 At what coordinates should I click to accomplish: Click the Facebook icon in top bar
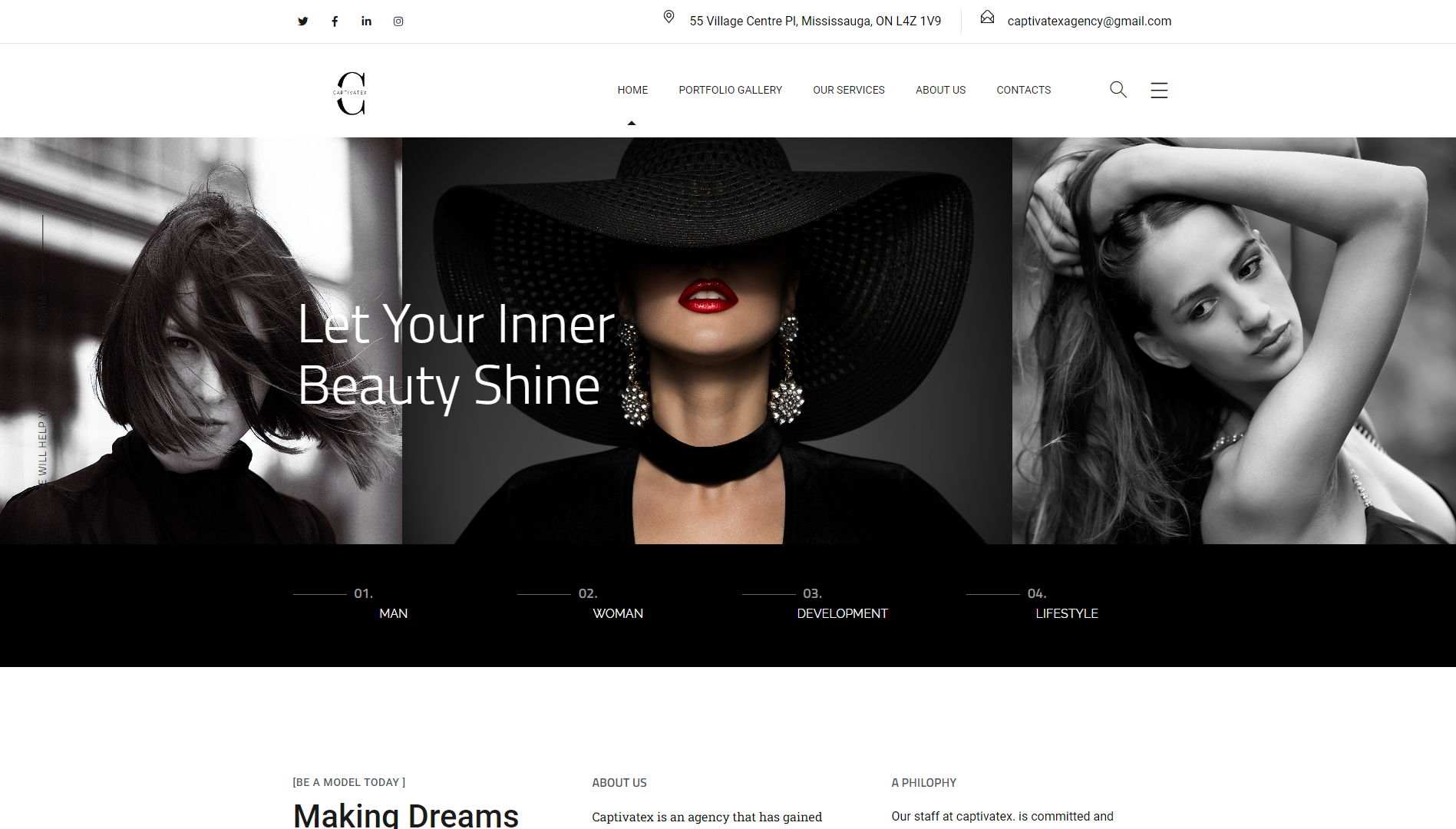click(335, 21)
